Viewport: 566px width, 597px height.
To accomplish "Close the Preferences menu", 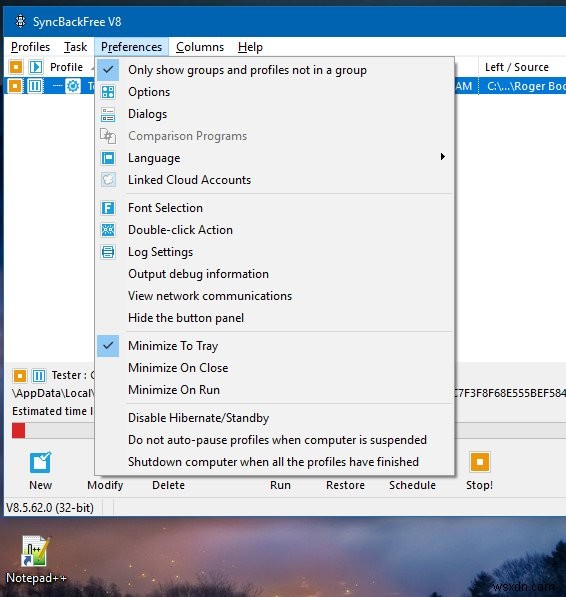I will [131, 47].
